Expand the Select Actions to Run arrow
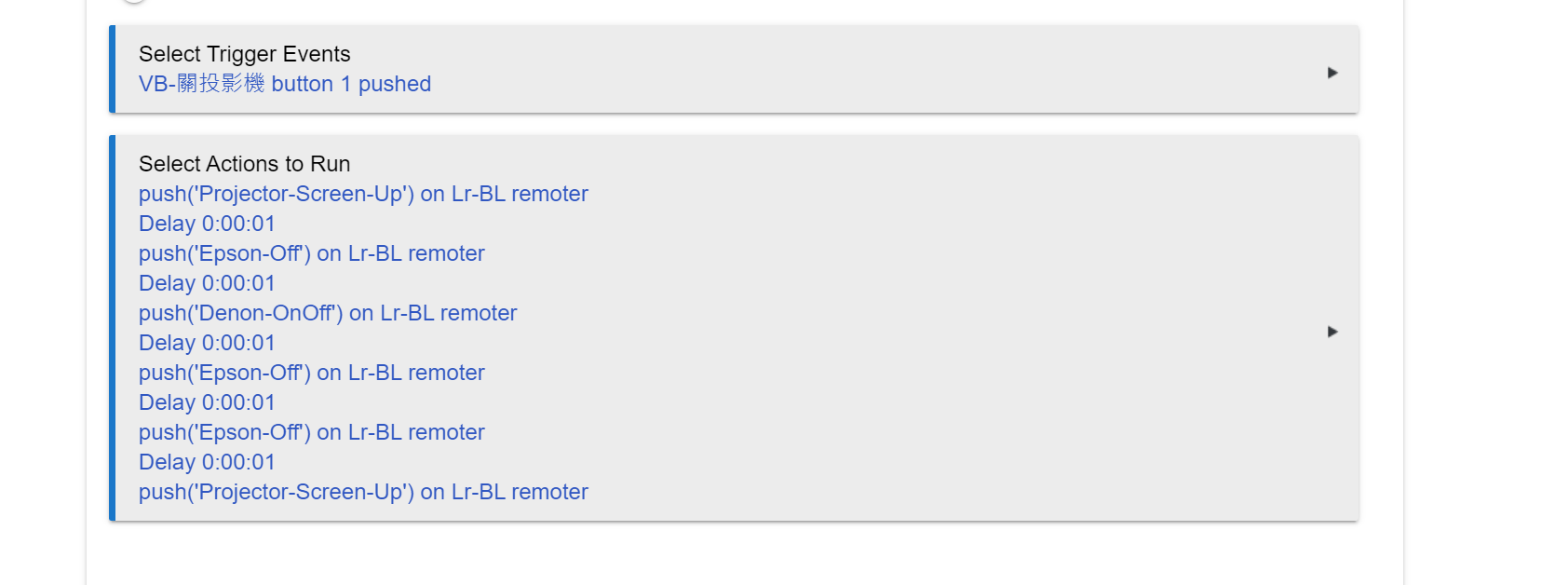The image size is (1568, 585). pos(1332,332)
